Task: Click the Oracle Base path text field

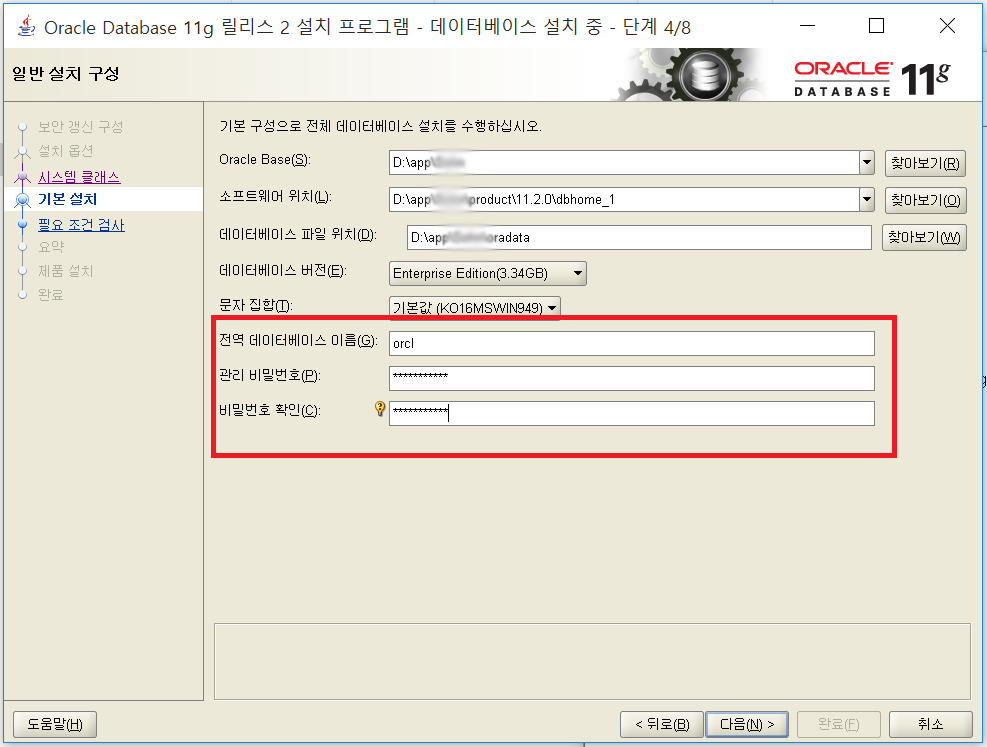Action: tap(624, 163)
